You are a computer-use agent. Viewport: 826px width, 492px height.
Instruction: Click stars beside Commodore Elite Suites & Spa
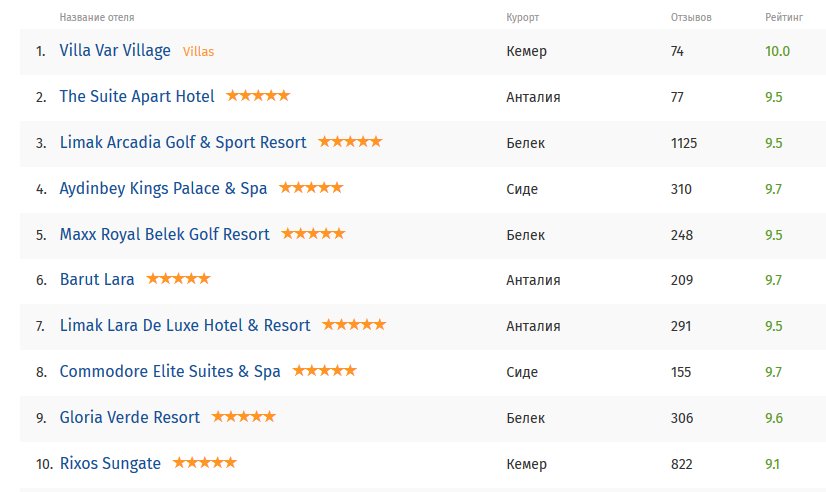point(324,371)
